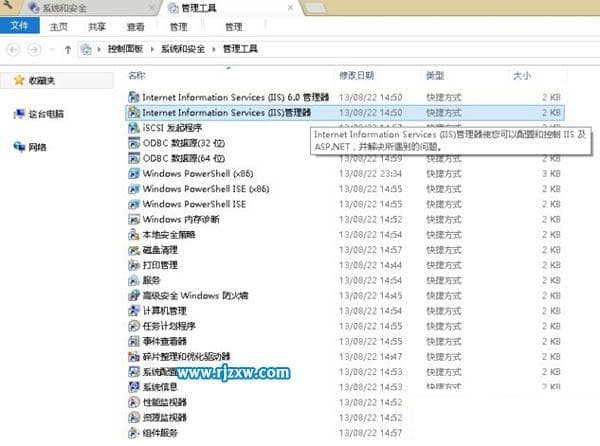Click the 高级安全 Windows 防火墙 icon
The height and width of the screenshot is (446, 600).
click(134, 295)
